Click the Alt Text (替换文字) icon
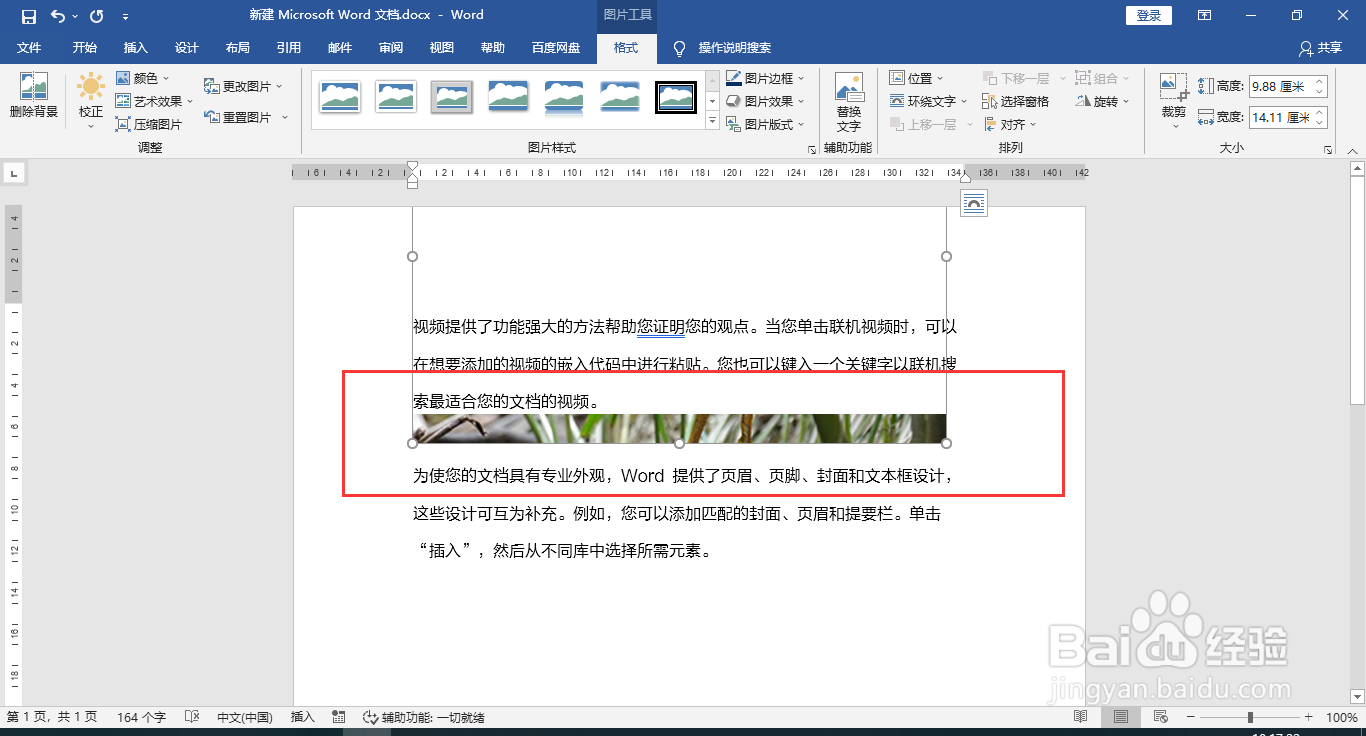 [849, 97]
